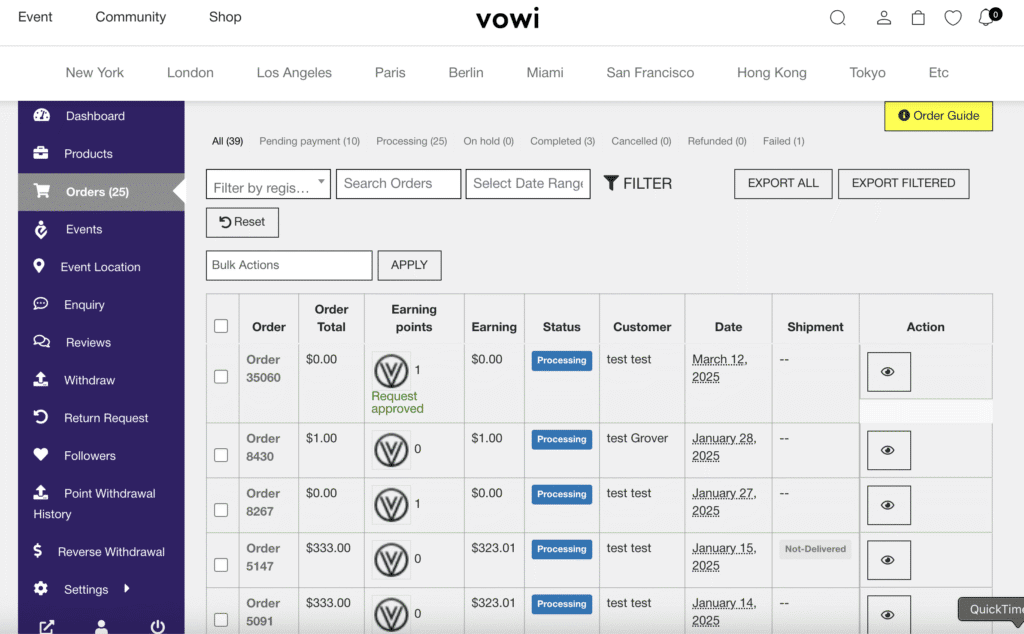This screenshot has width=1024, height=634.
Task: Click the EXPORT ALL button
Action: click(x=783, y=184)
